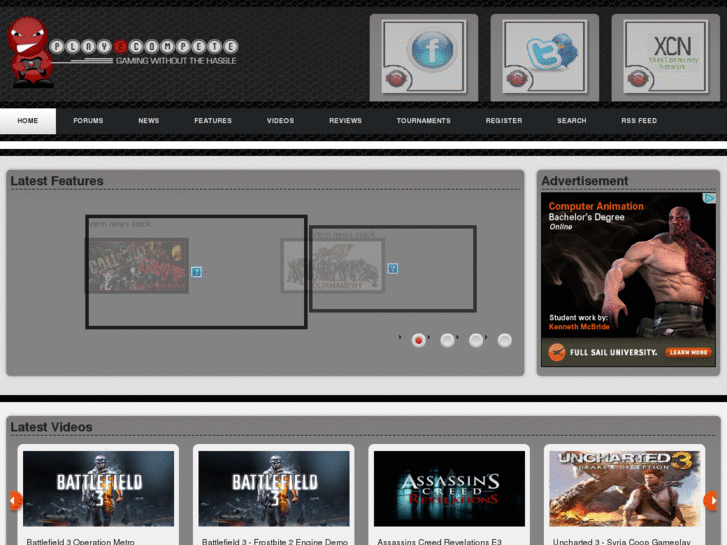Open the Assassin's Creed Revelations video thumbnail
Image resolution: width=727 pixels, height=545 pixels.
pos(449,488)
